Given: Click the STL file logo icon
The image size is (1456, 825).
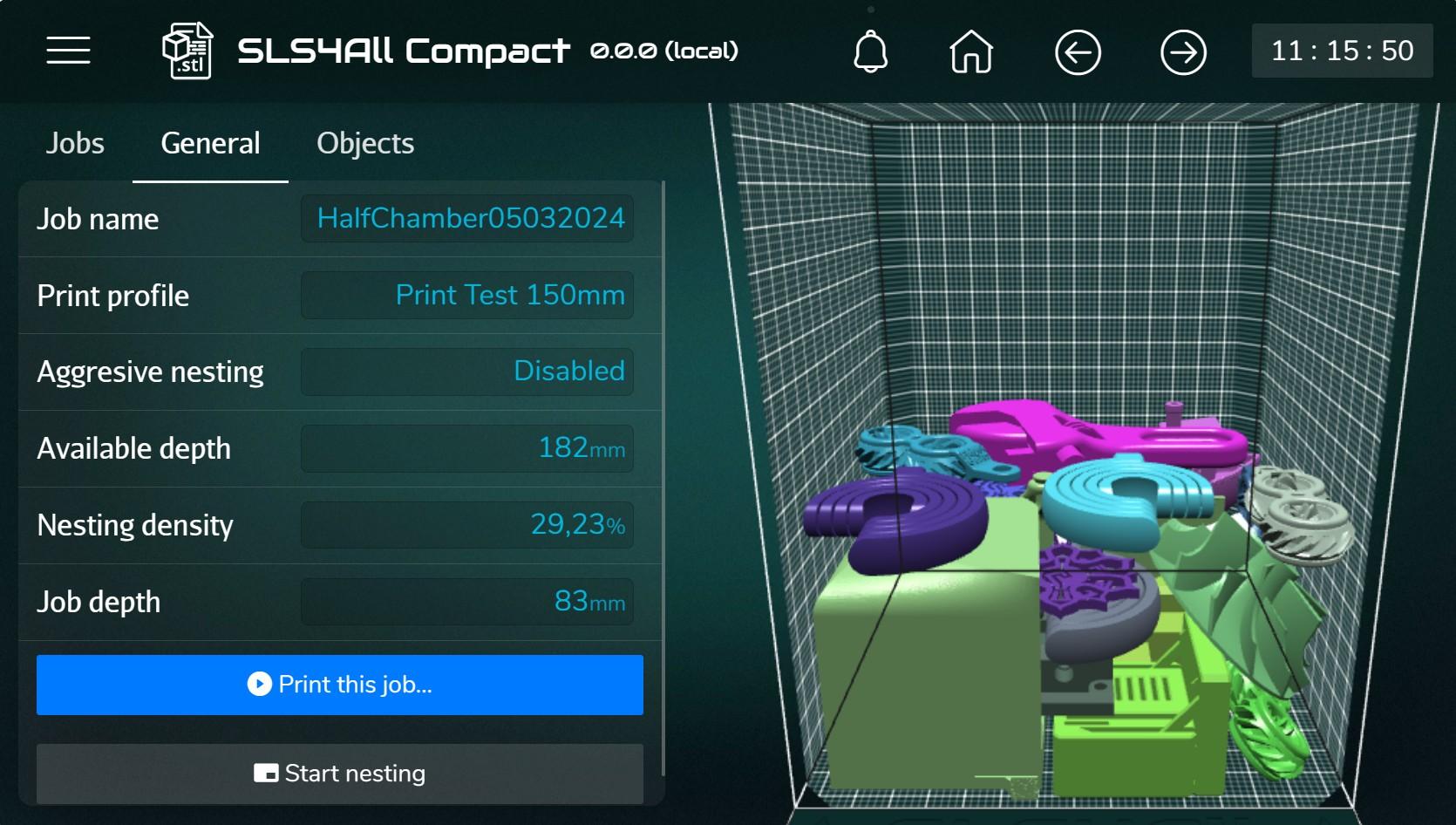Looking at the screenshot, I should (x=187, y=51).
